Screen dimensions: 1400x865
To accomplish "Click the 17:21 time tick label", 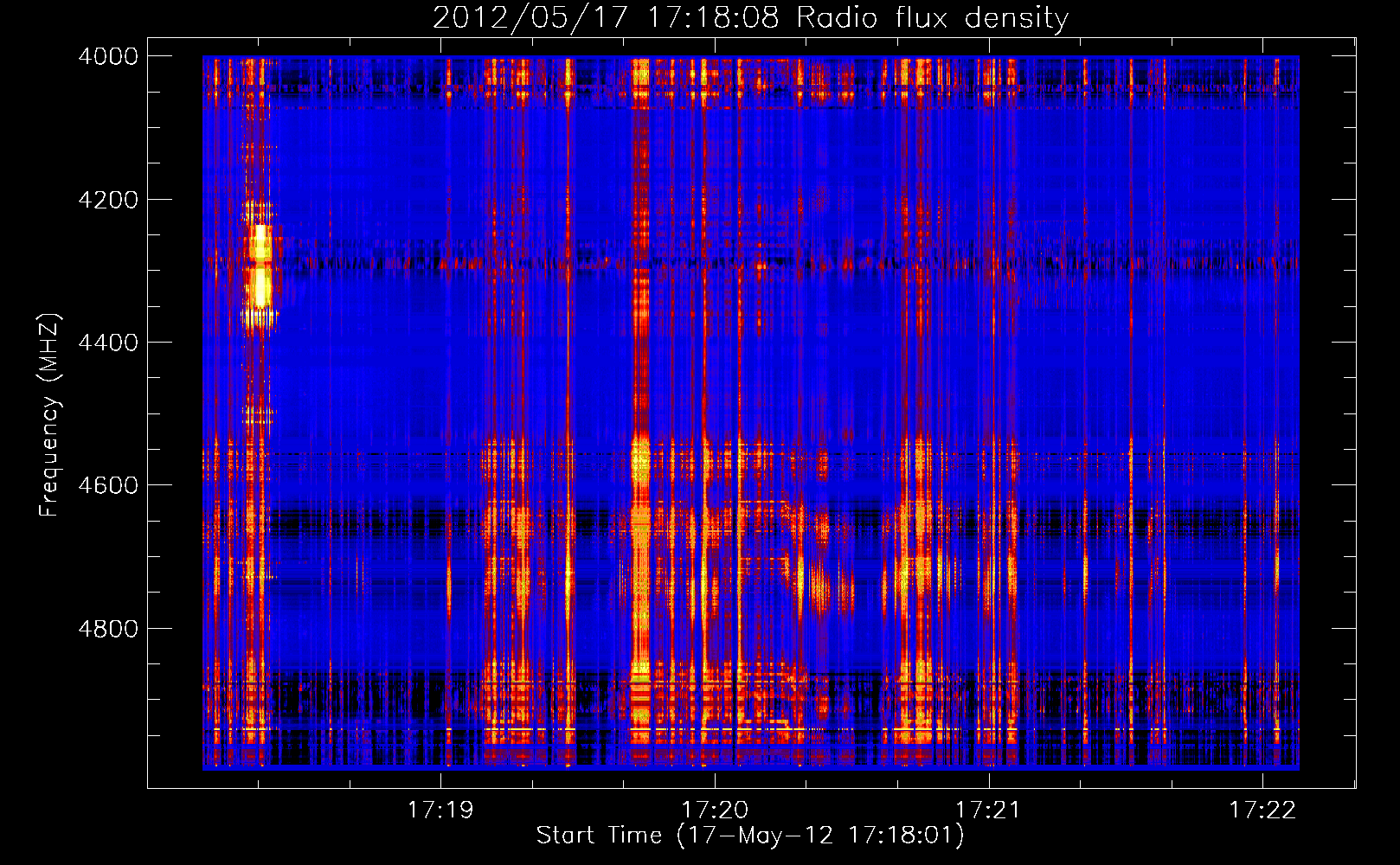I will tap(988, 811).
